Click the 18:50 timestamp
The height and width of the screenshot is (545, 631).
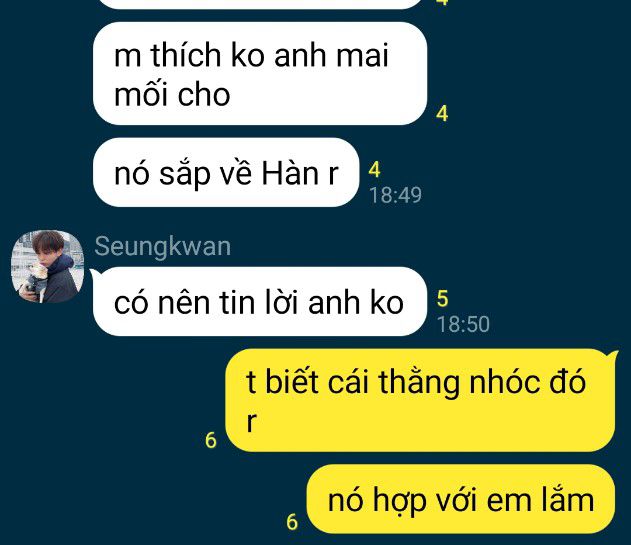point(463,324)
